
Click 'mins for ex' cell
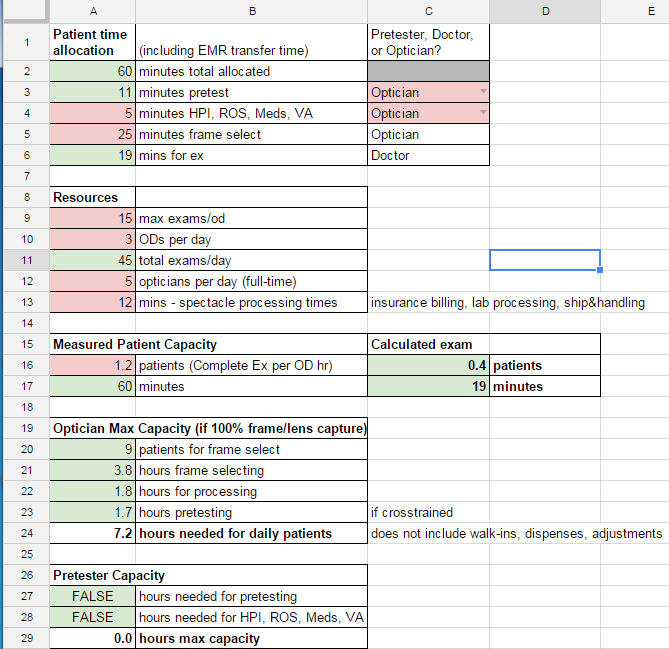tap(252, 155)
